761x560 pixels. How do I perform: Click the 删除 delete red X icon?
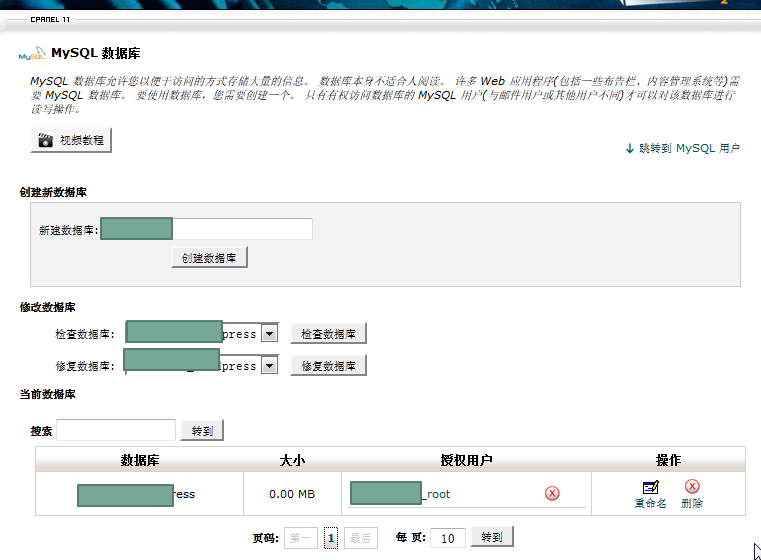[x=692, y=486]
